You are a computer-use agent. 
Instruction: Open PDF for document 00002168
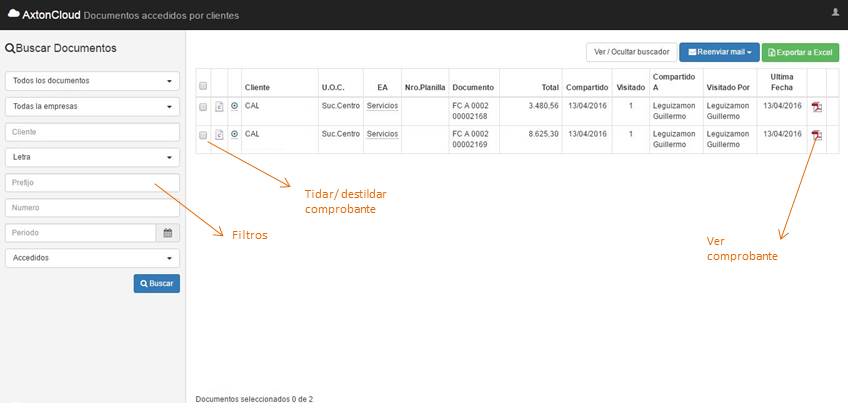(x=816, y=106)
